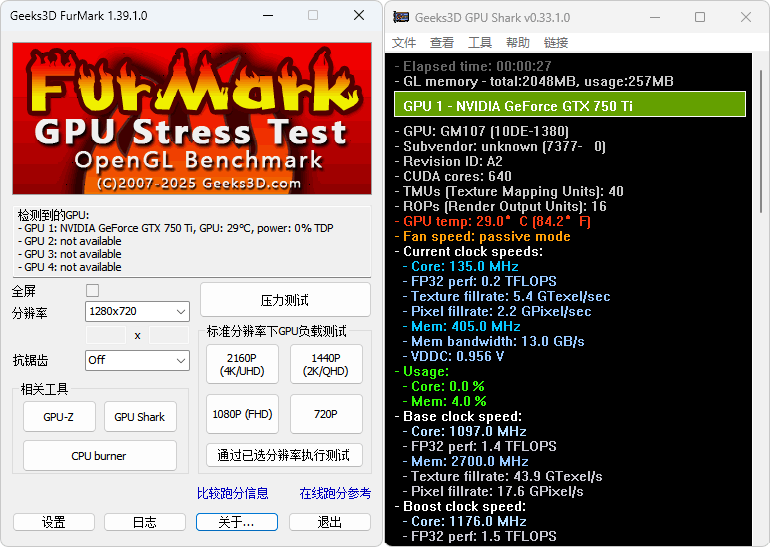Open the 工具 menu in GPU Shark
The width and height of the screenshot is (770, 547).
click(x=480, y=43)
